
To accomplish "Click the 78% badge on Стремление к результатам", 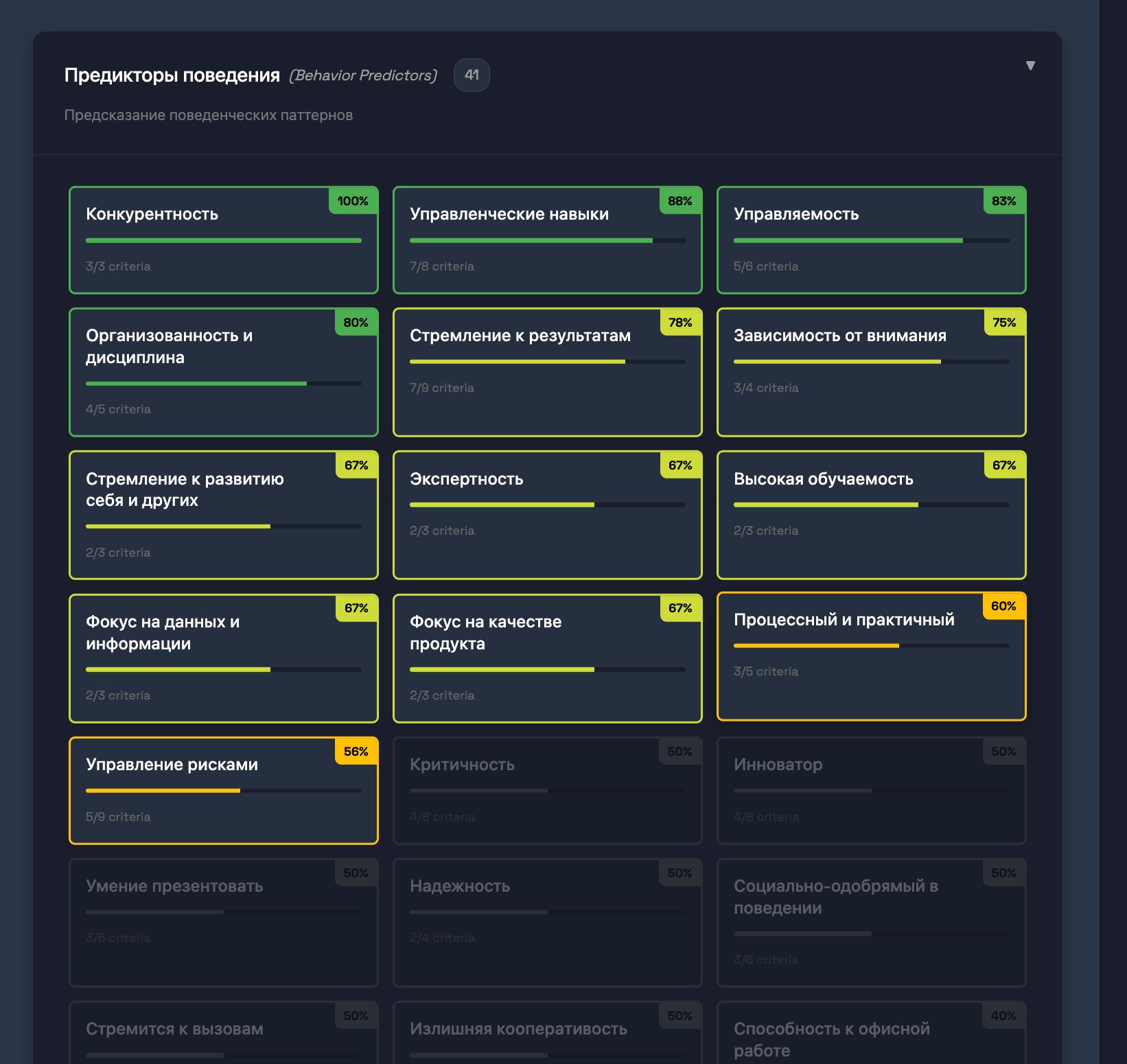I will point(679,323).
